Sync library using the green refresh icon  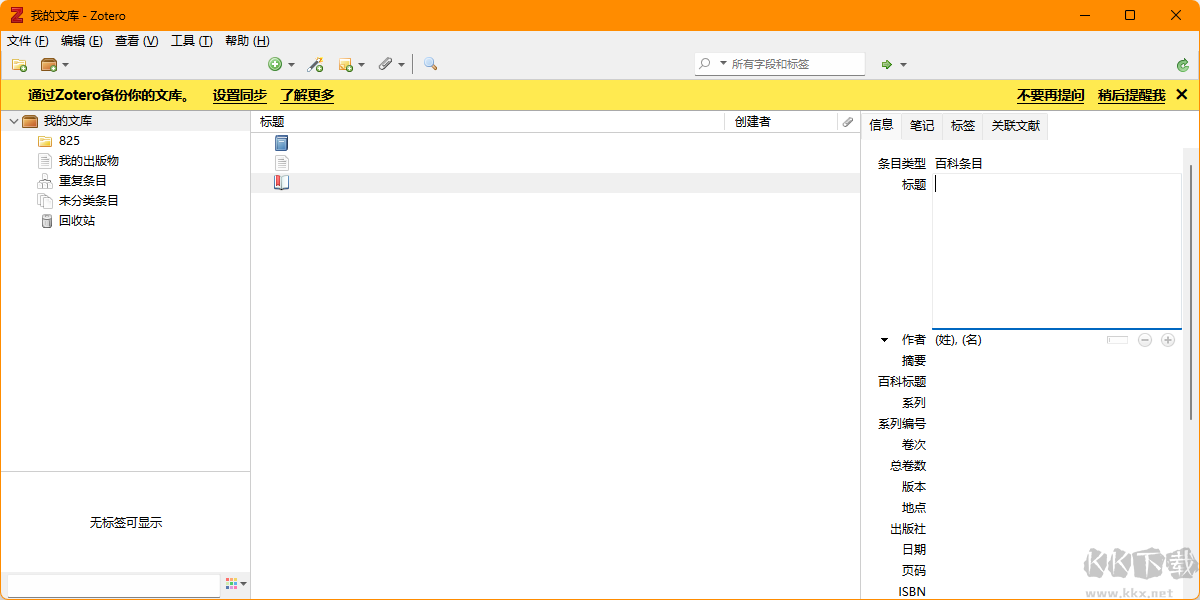coord(1183,63)
